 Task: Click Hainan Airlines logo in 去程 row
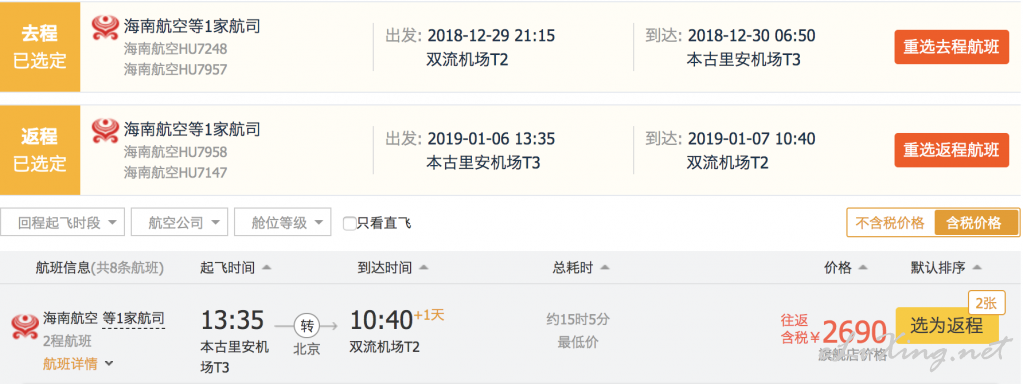click(x=104, y=27)
